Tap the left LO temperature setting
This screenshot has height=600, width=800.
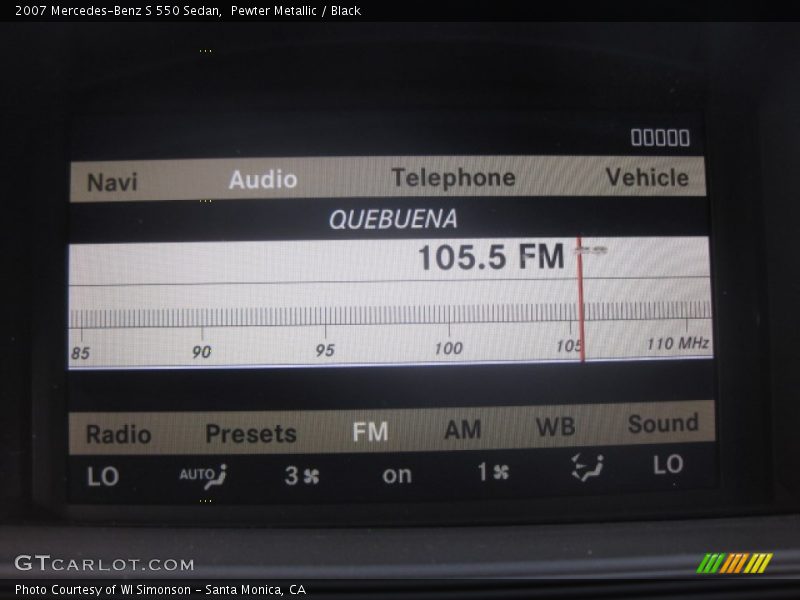pyautogui.click(x=103, y=477)
